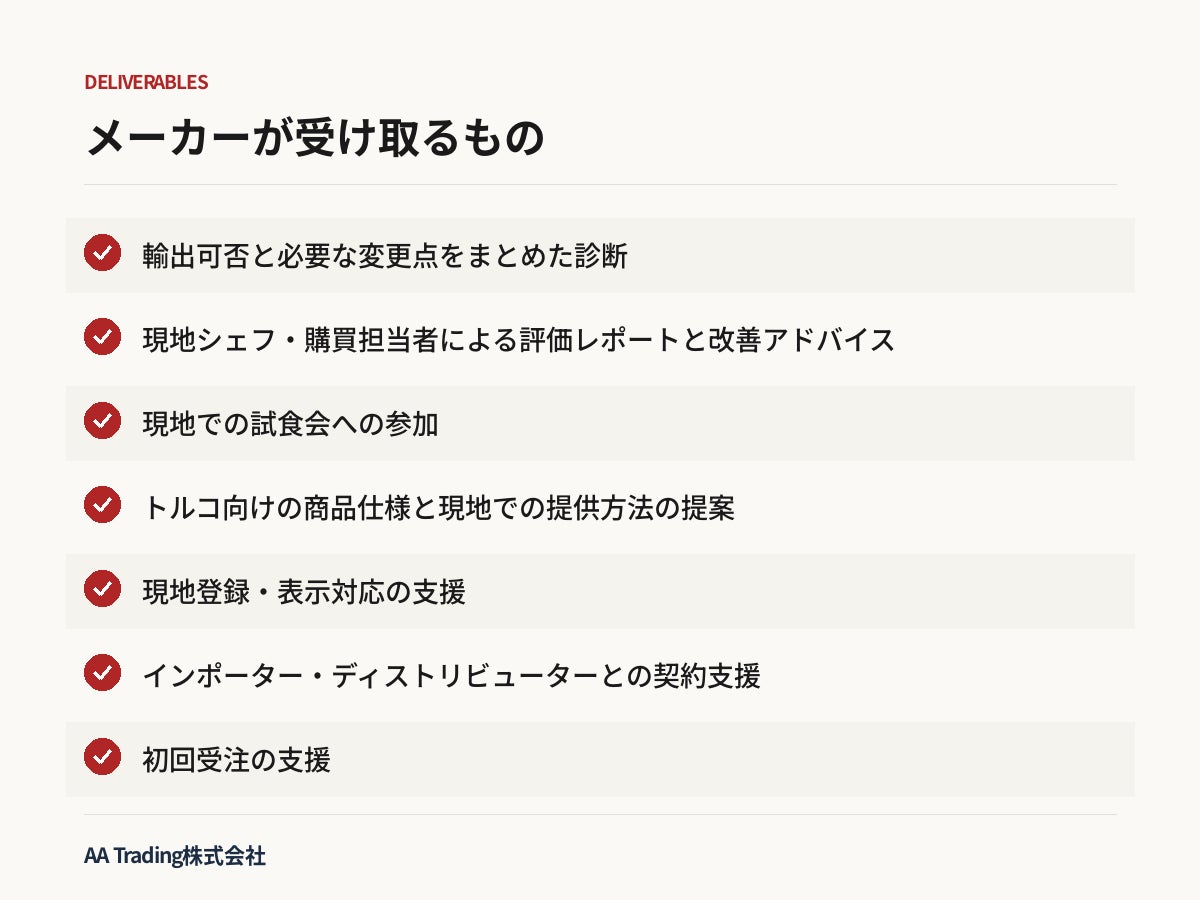1200x900 pixels.
Task: Click the divider line under the heading
Action: coord(600,184)
